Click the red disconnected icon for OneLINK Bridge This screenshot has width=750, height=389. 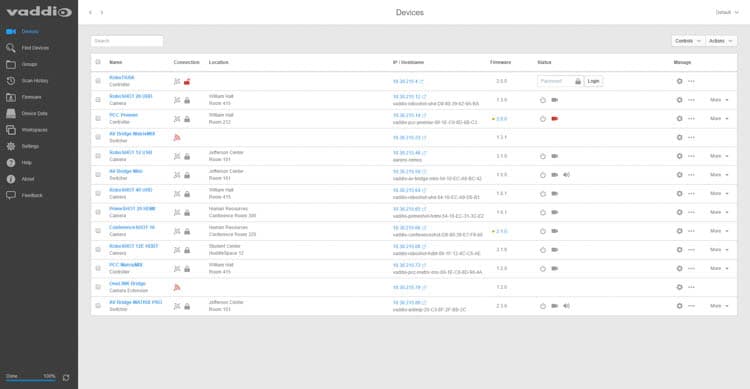tap(177, 288)
